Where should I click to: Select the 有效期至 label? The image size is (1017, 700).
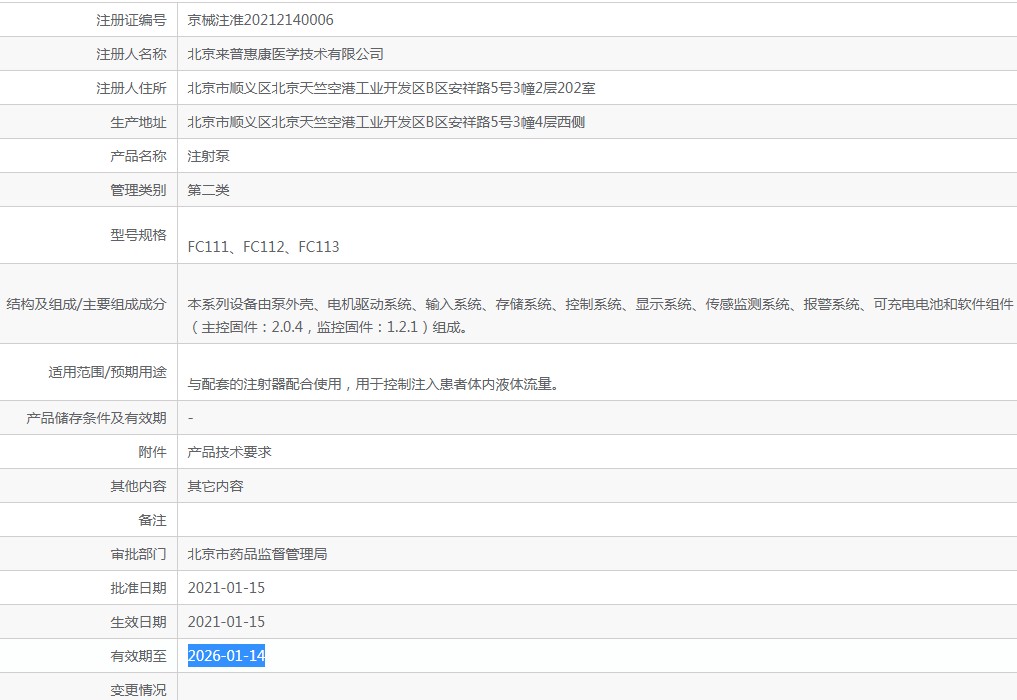138,656
